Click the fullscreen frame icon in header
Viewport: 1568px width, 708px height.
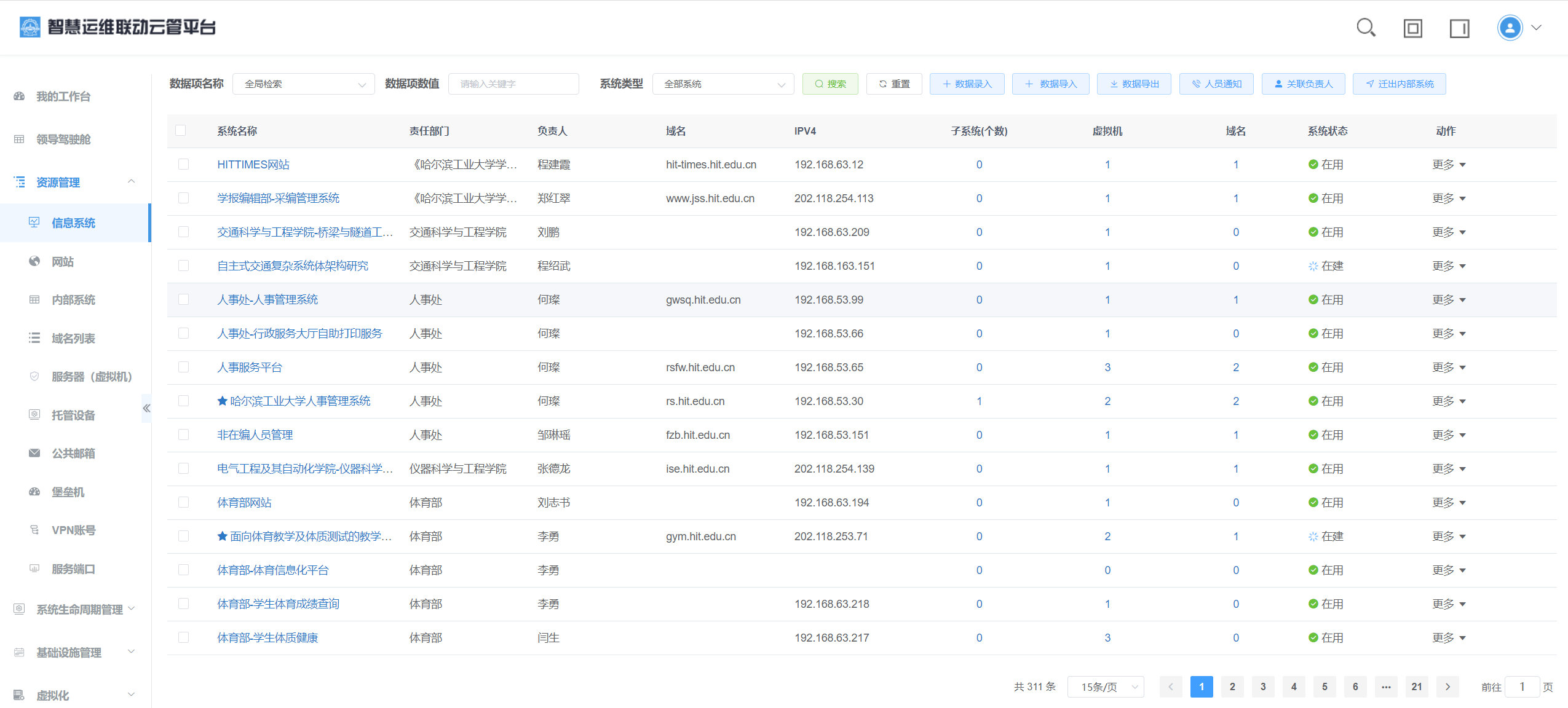click(1412, 28)
